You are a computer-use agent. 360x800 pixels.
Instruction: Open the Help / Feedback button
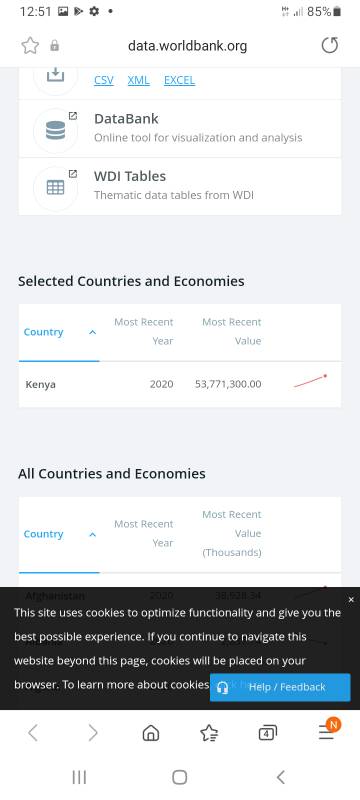click(280, 687)
